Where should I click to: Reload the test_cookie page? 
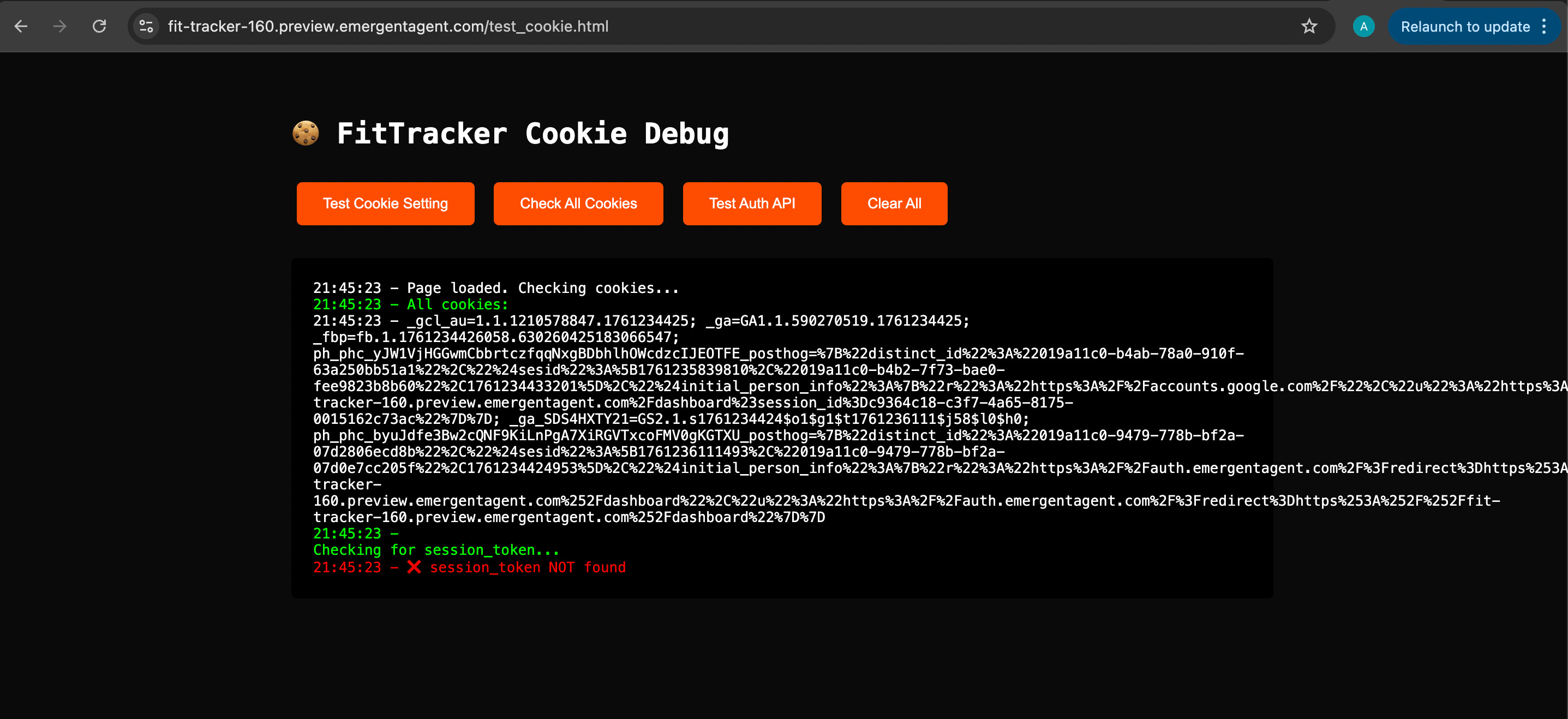coord(99,26)
